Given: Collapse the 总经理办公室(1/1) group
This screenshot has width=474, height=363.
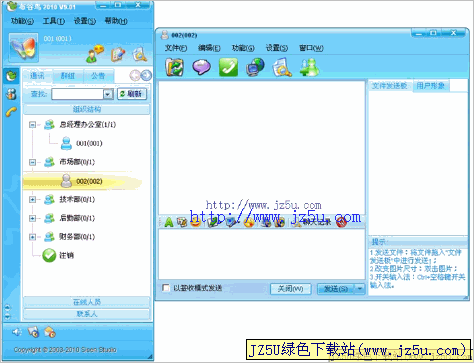Looking at the screenshot, I should pos(32,125).
